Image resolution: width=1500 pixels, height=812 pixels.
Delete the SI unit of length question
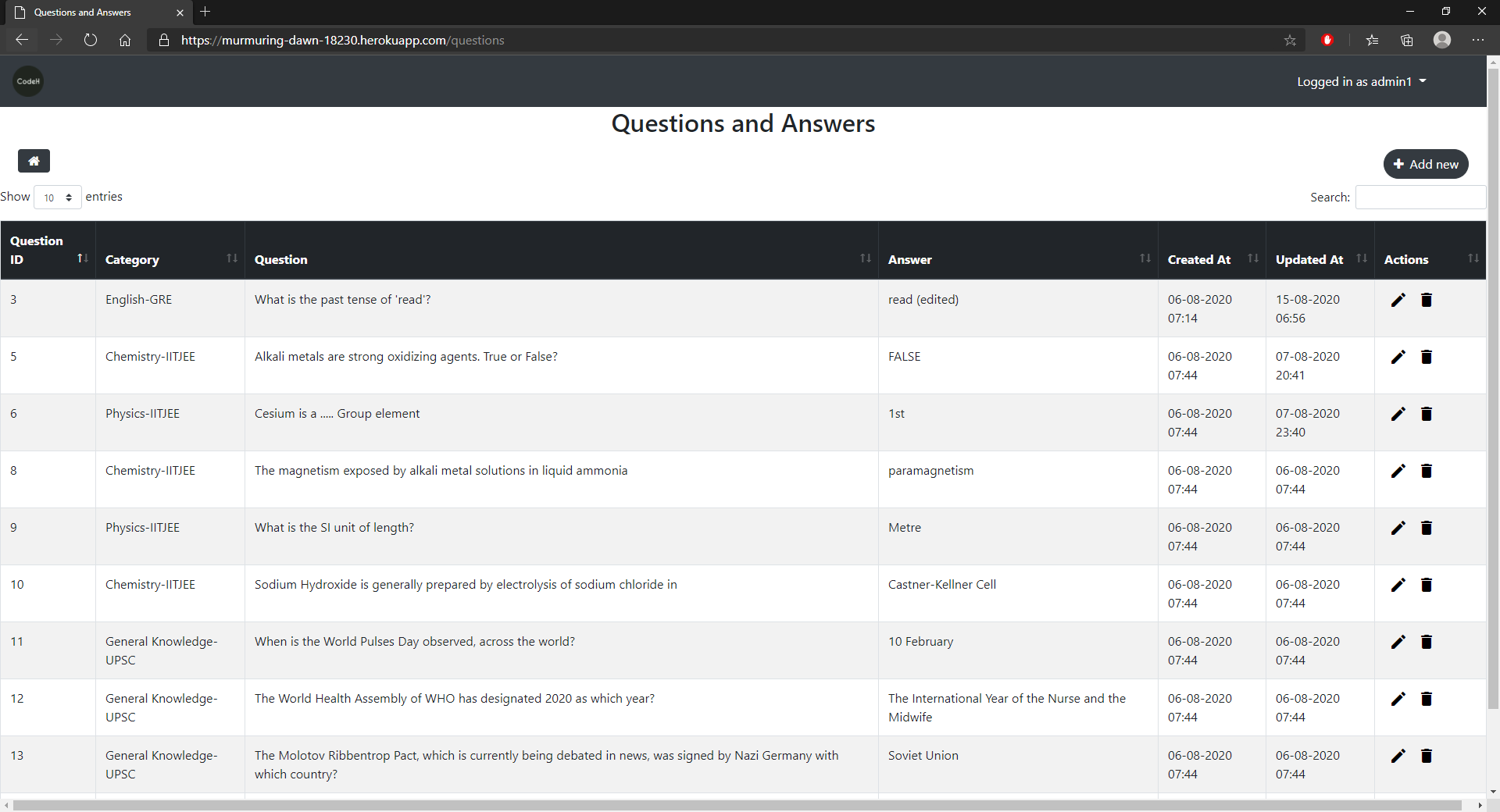[x=1426, y=528]
